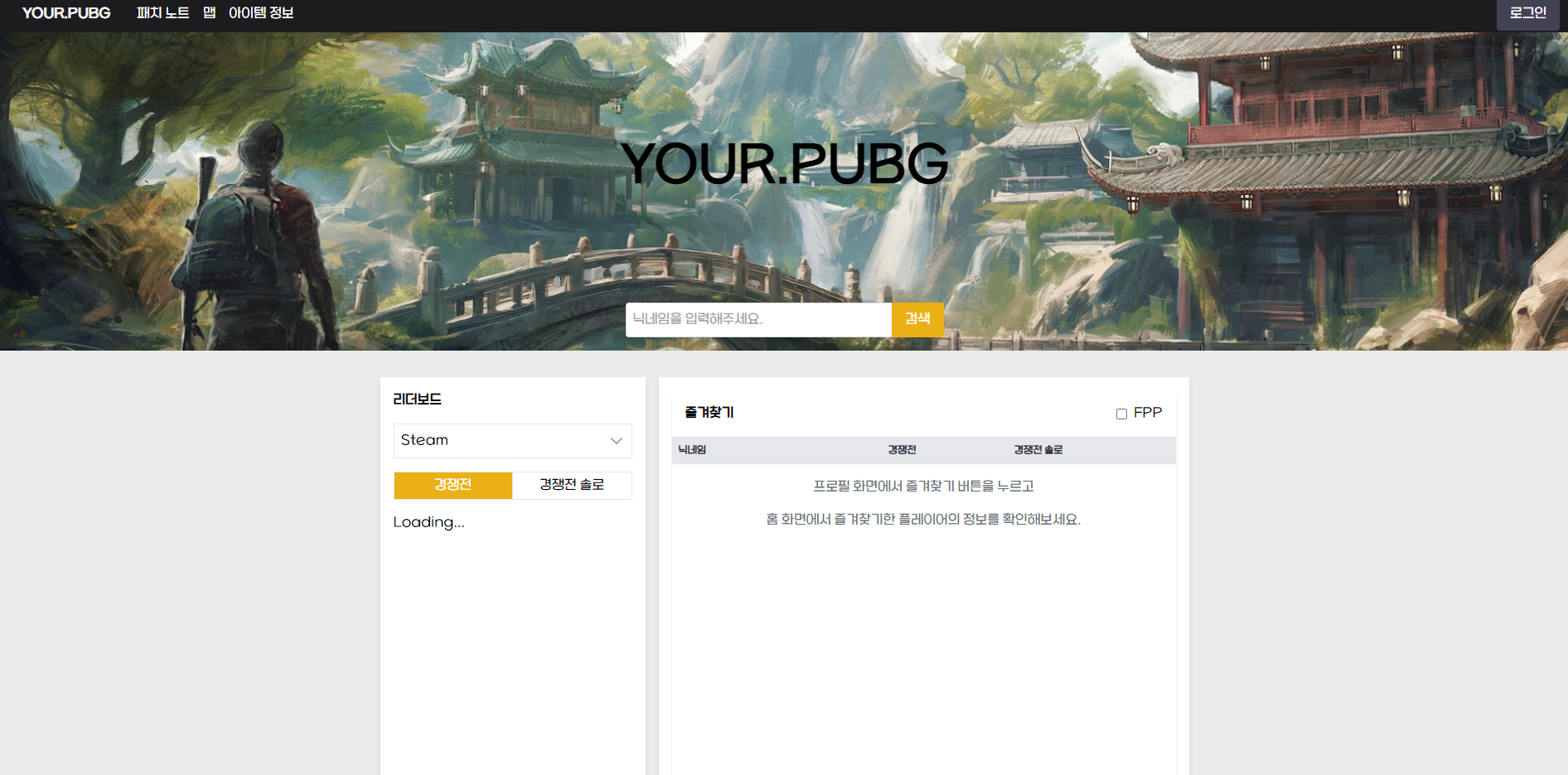Image resolution: width=1568 pixels, height=775 pixels.
Task: Click the 닉네임 column header
Action: (x=692, y=450)
